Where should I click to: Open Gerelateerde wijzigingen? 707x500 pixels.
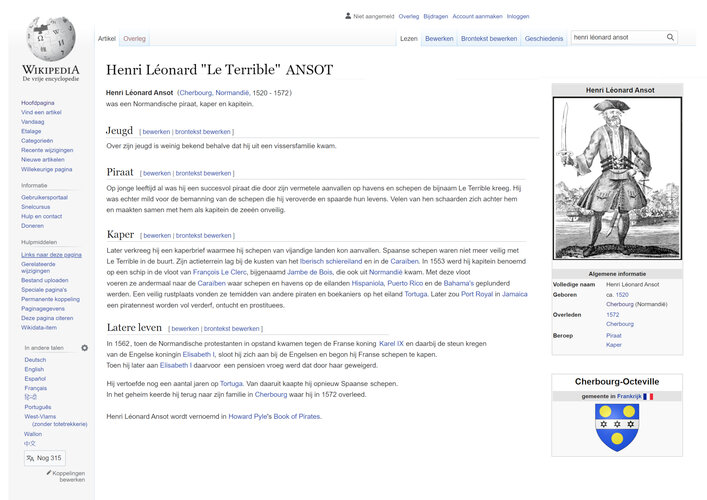pos(38,267)
